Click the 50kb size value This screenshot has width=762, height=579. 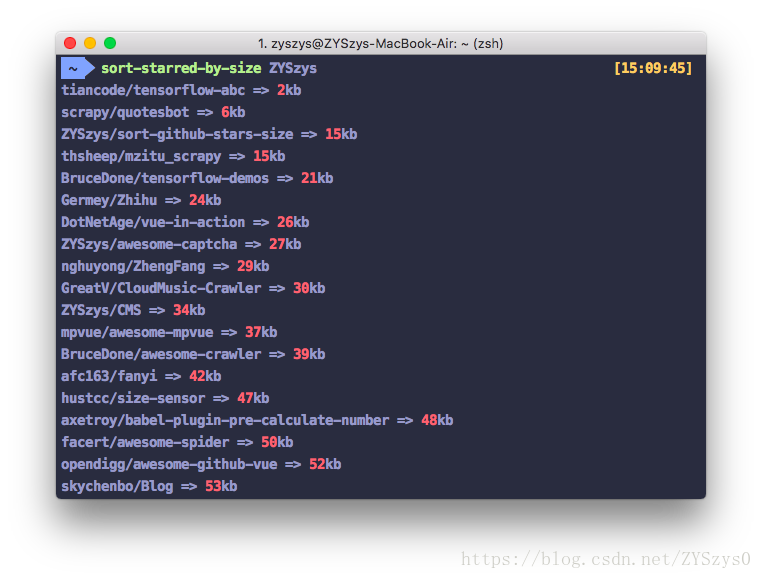click(x=277, y=442)
